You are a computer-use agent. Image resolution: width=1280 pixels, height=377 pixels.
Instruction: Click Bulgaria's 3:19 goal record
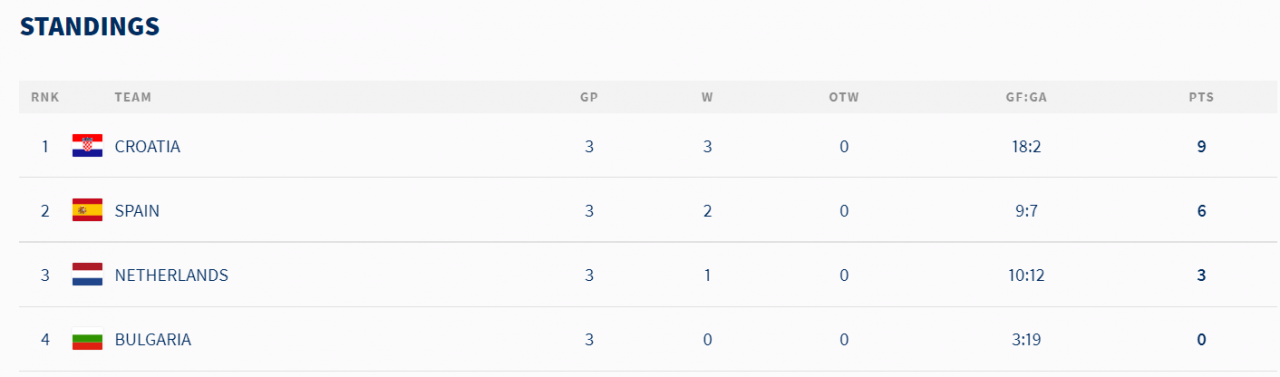(x=1027, y=340)
